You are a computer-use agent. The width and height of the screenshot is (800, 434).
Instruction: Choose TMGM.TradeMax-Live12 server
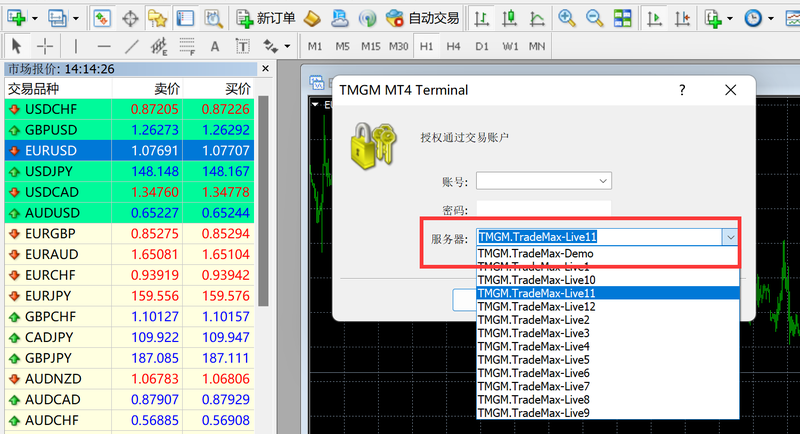click(608, 307)
